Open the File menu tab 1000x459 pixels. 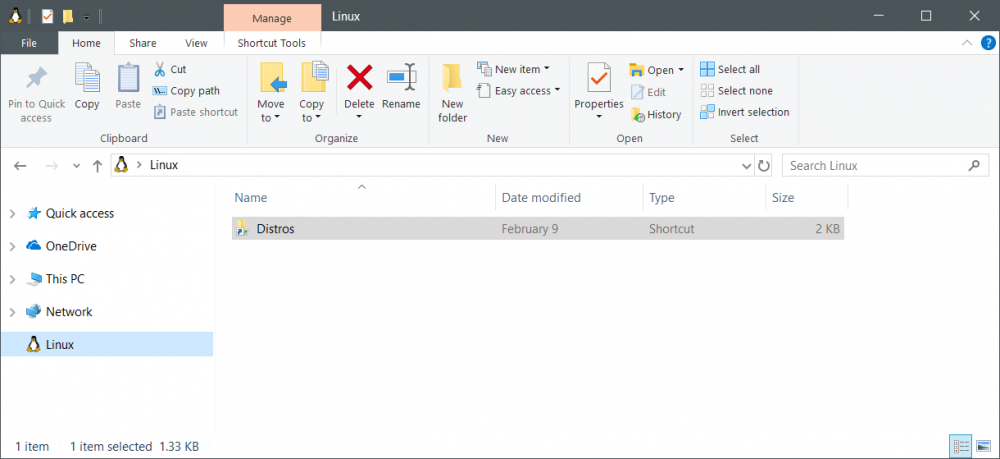click(x=29, y=43)
